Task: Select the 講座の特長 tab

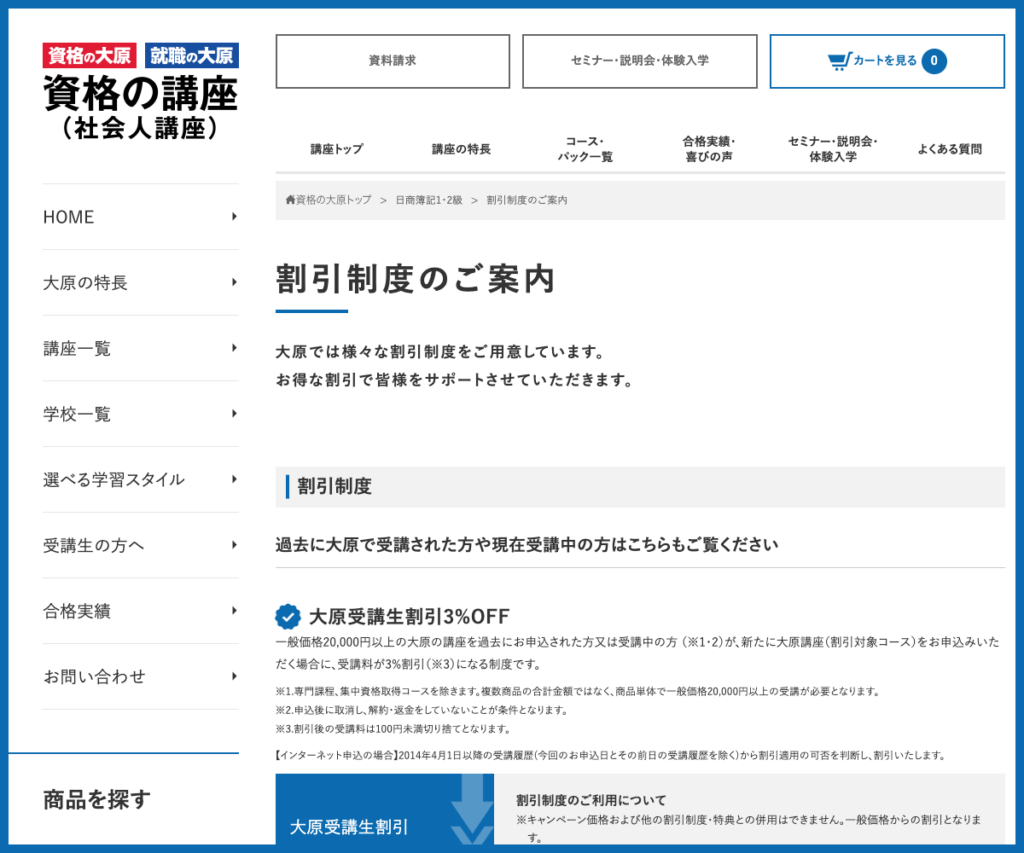Action: (460, 149)
